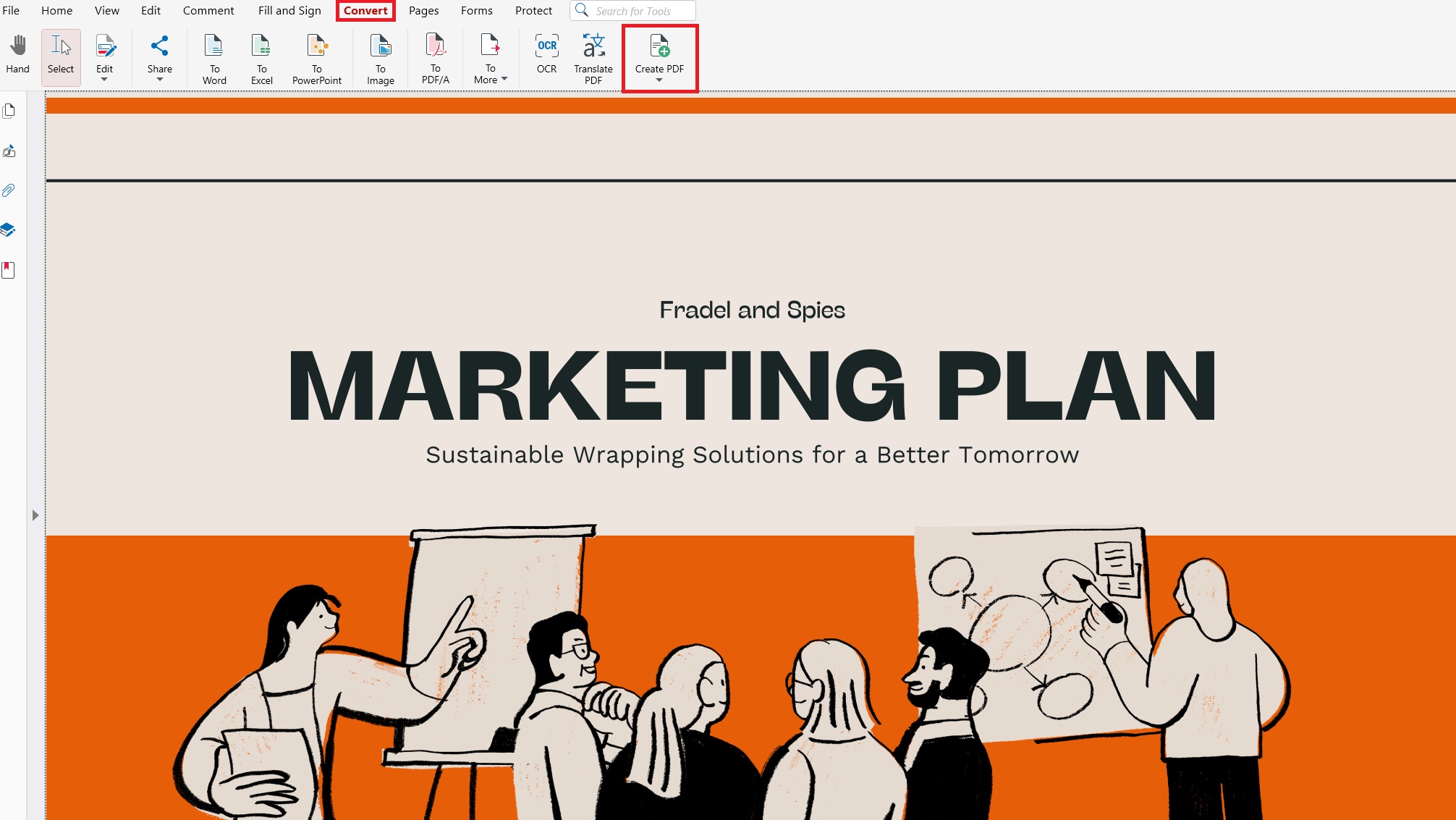Viewport: 1456px width, 820px height.
Task: Convert the PDF to Excel
Action: click(x=261, y=58)
